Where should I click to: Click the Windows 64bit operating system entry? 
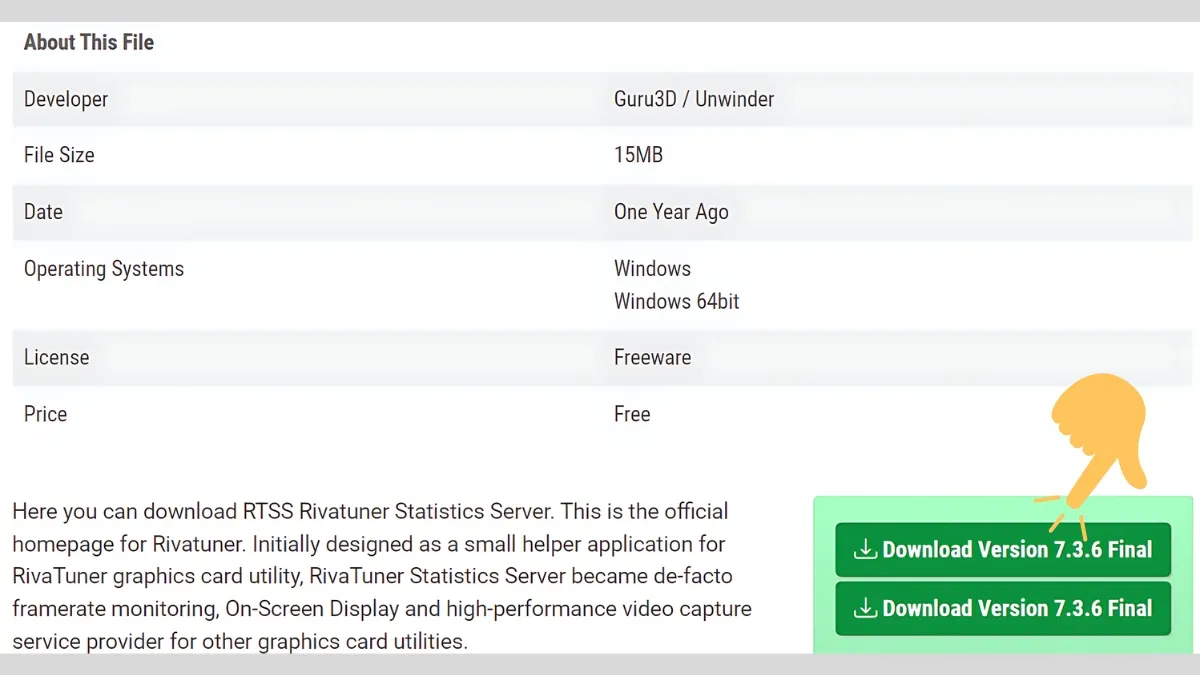tap(676, 301)
